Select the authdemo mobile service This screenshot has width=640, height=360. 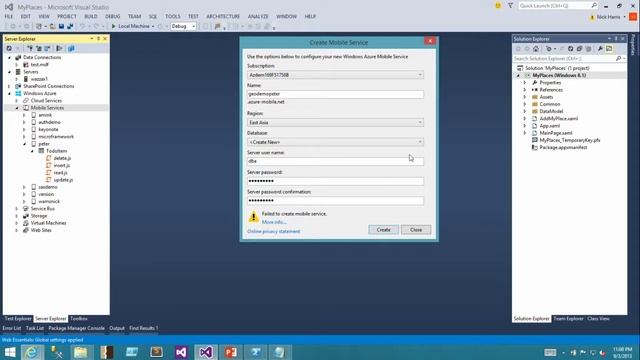pos(49,122)
